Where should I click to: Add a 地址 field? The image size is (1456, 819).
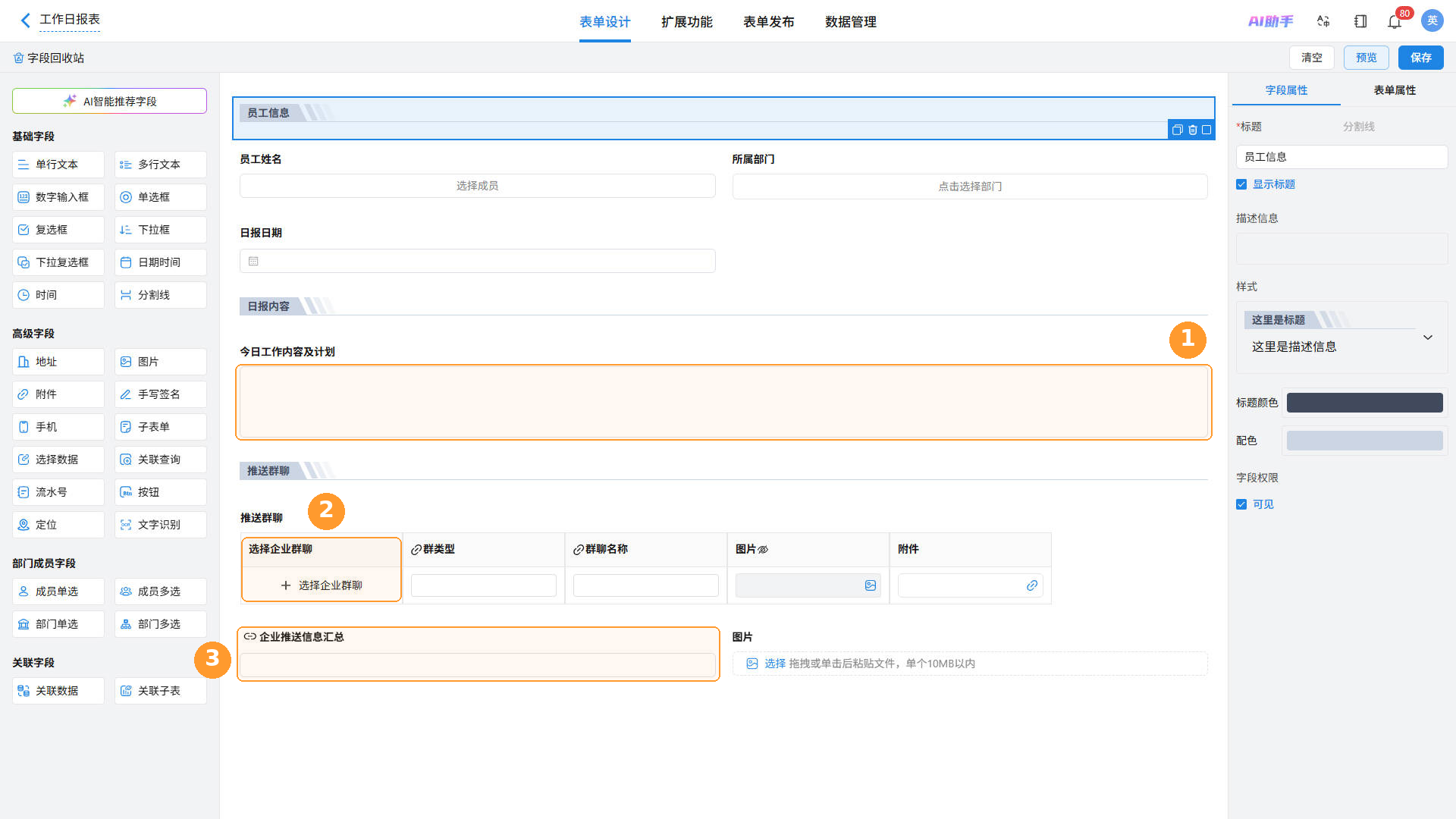[58, 362]
